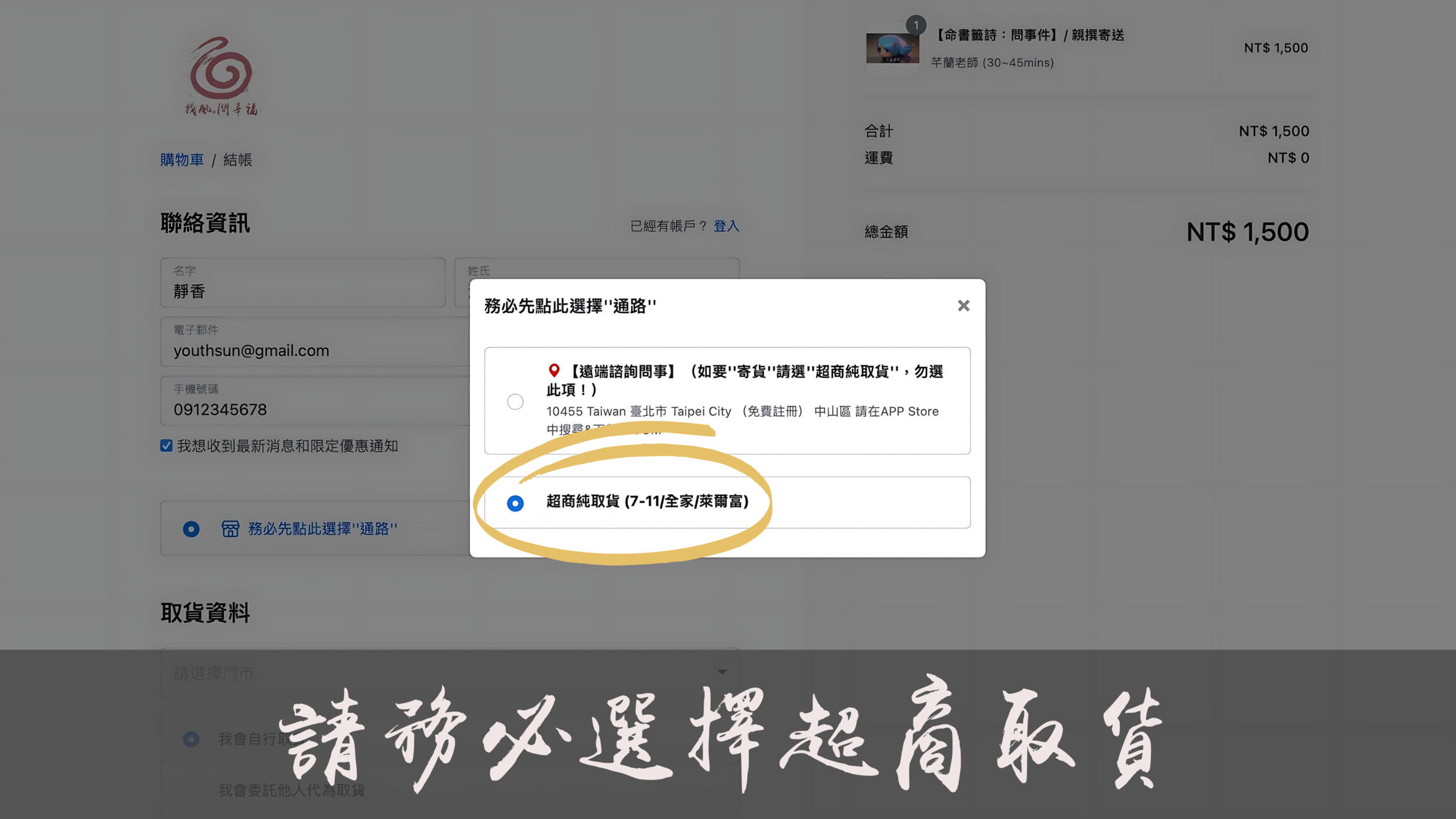Image resolution: width=1456 pixels, height=819 pixels.
Task: Select the 遠端諮詢問事 radio option
Action: (x=515, y=402)
